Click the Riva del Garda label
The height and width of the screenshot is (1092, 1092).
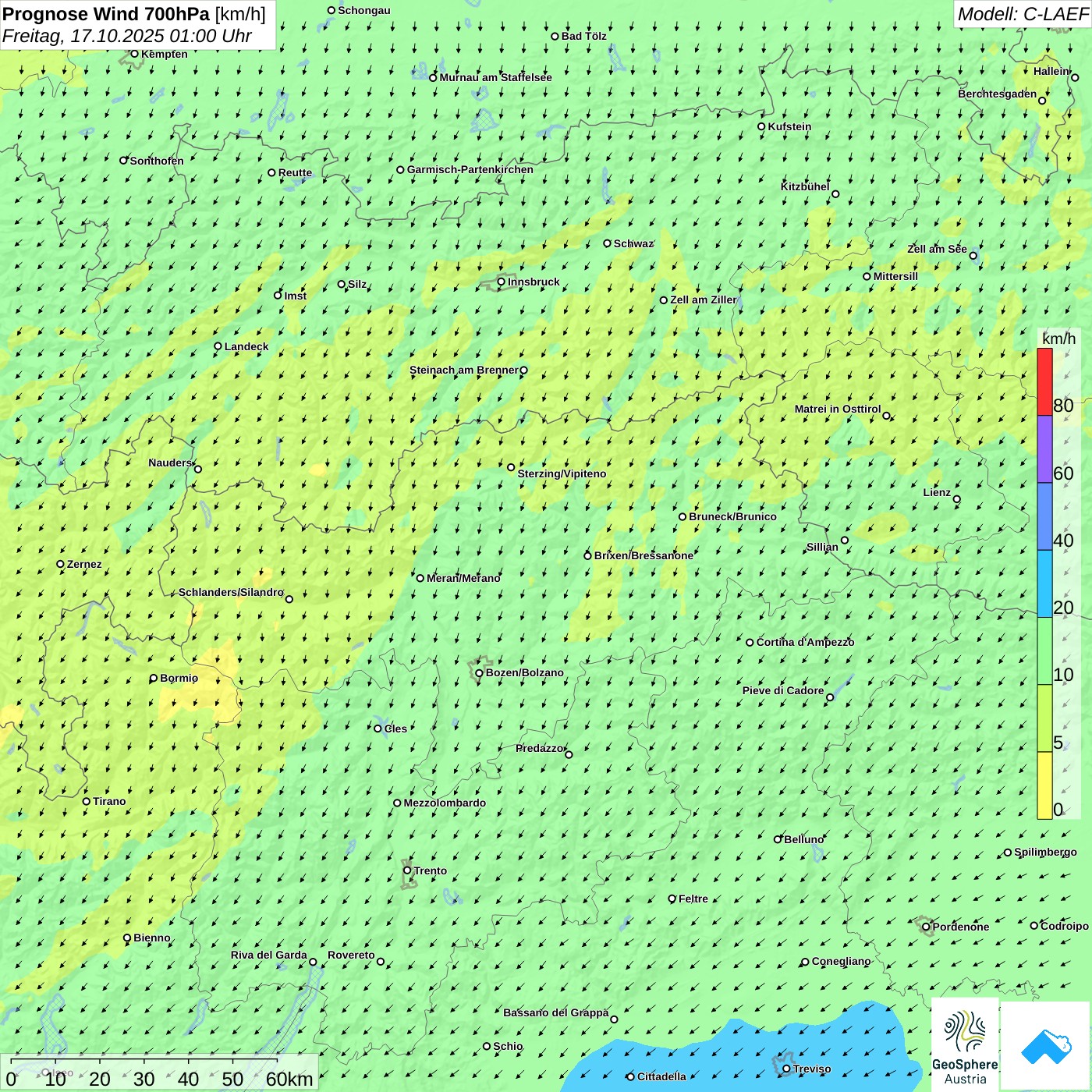click(x=268, y=955)
